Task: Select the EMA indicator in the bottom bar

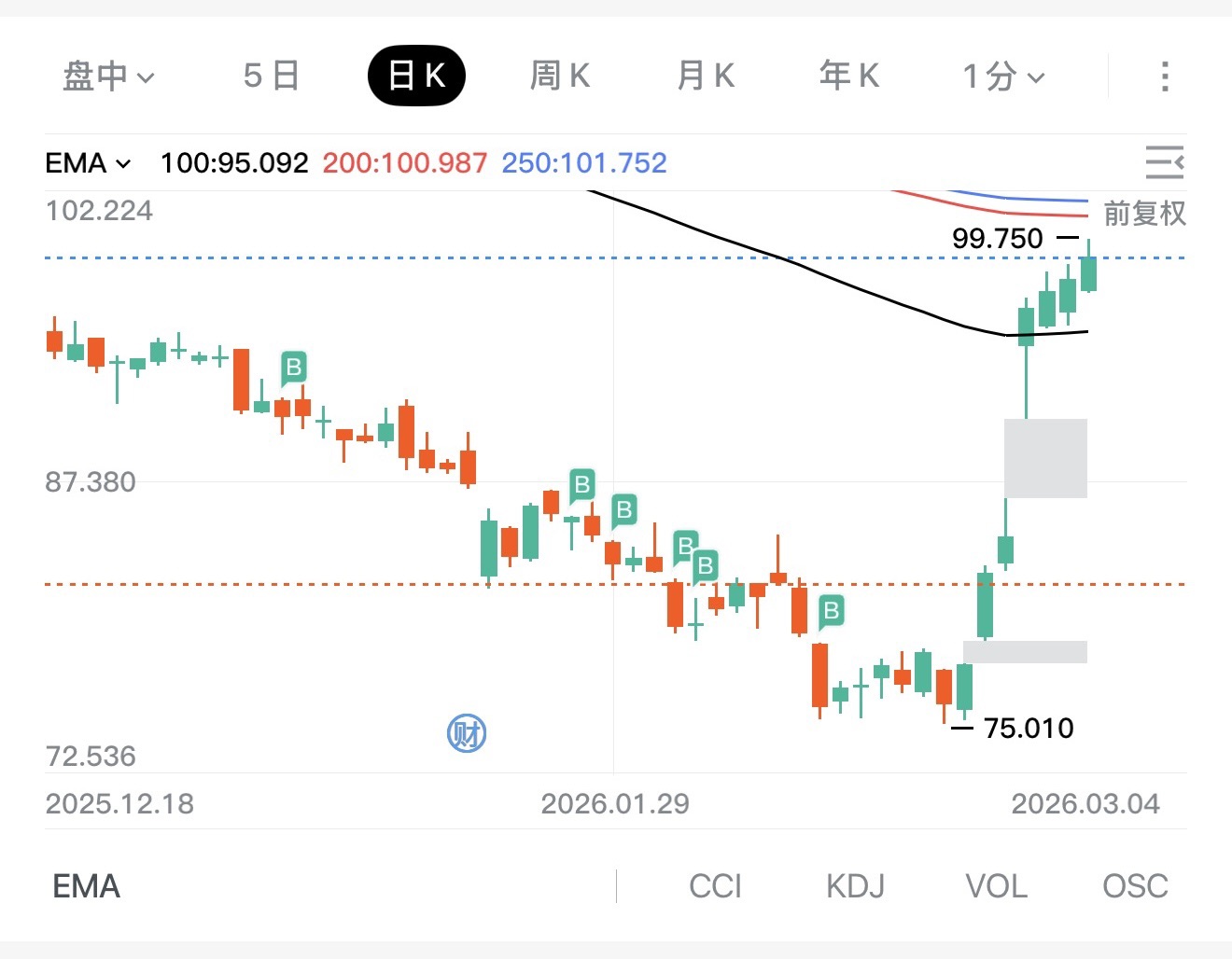Action: 87,886
